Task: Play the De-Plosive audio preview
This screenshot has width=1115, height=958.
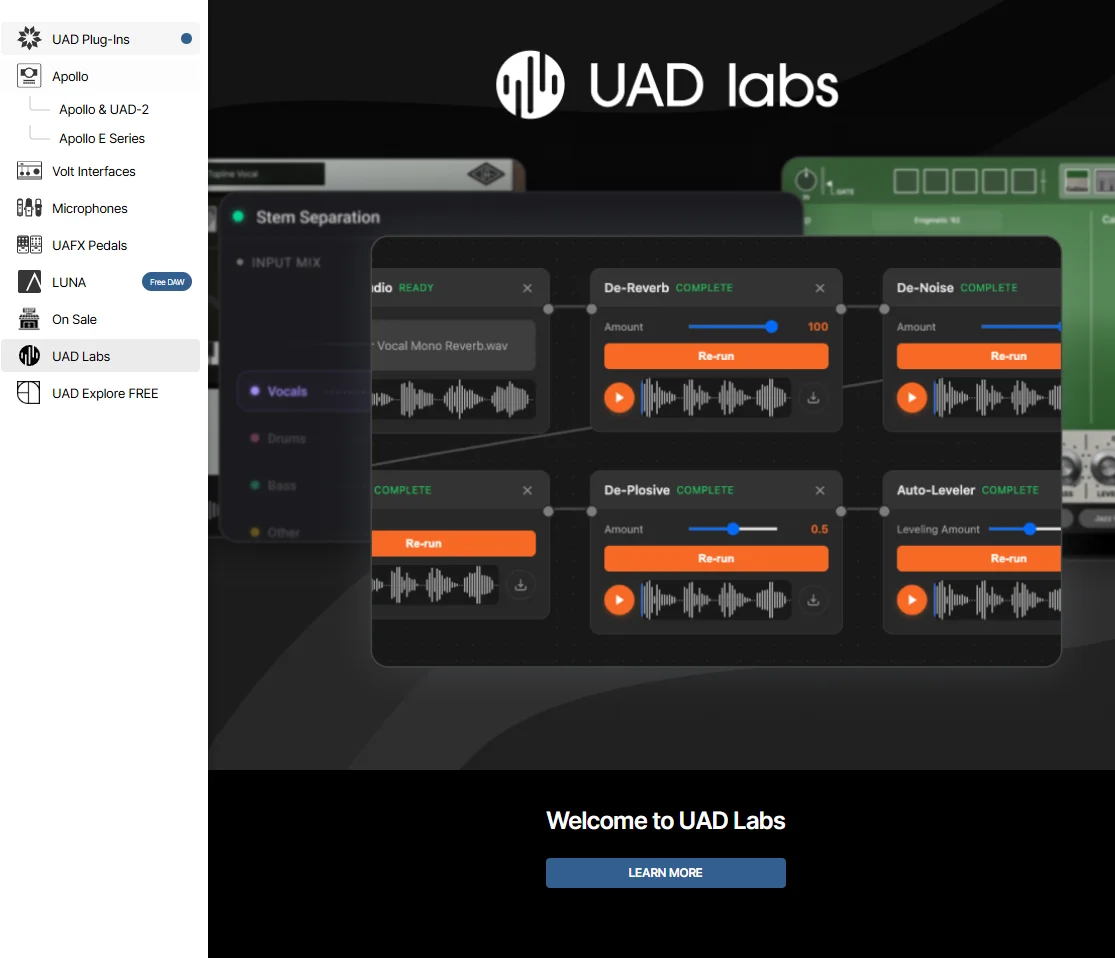Action: tap(619, 600)
